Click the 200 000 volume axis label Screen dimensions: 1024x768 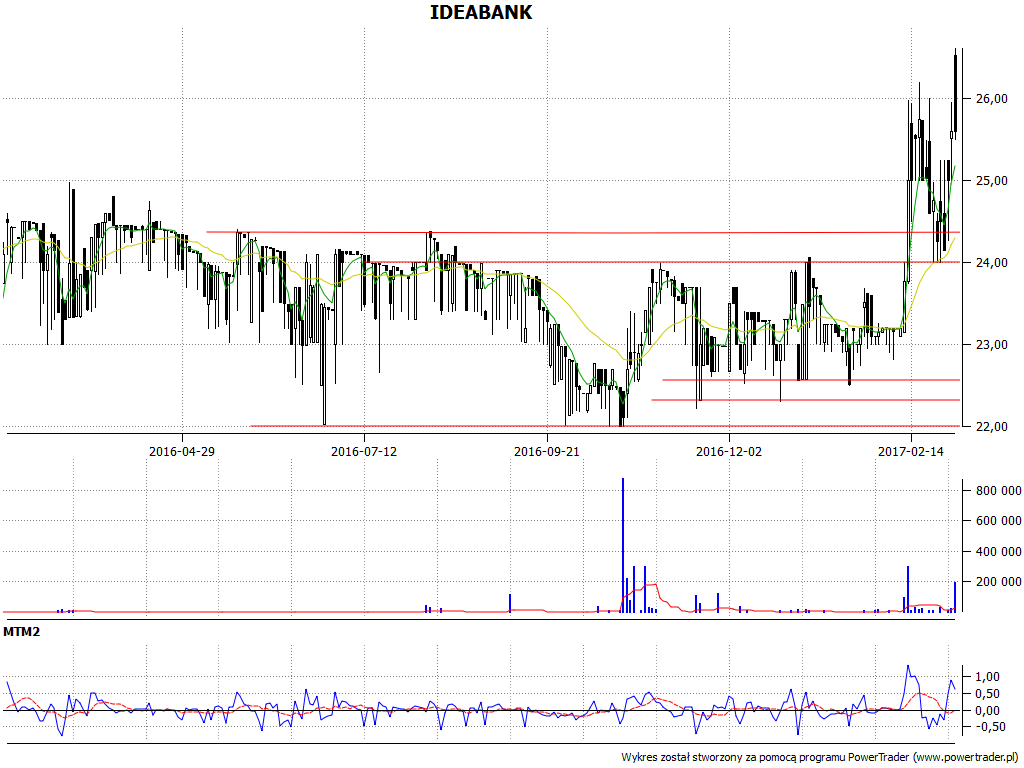point(999,581)
